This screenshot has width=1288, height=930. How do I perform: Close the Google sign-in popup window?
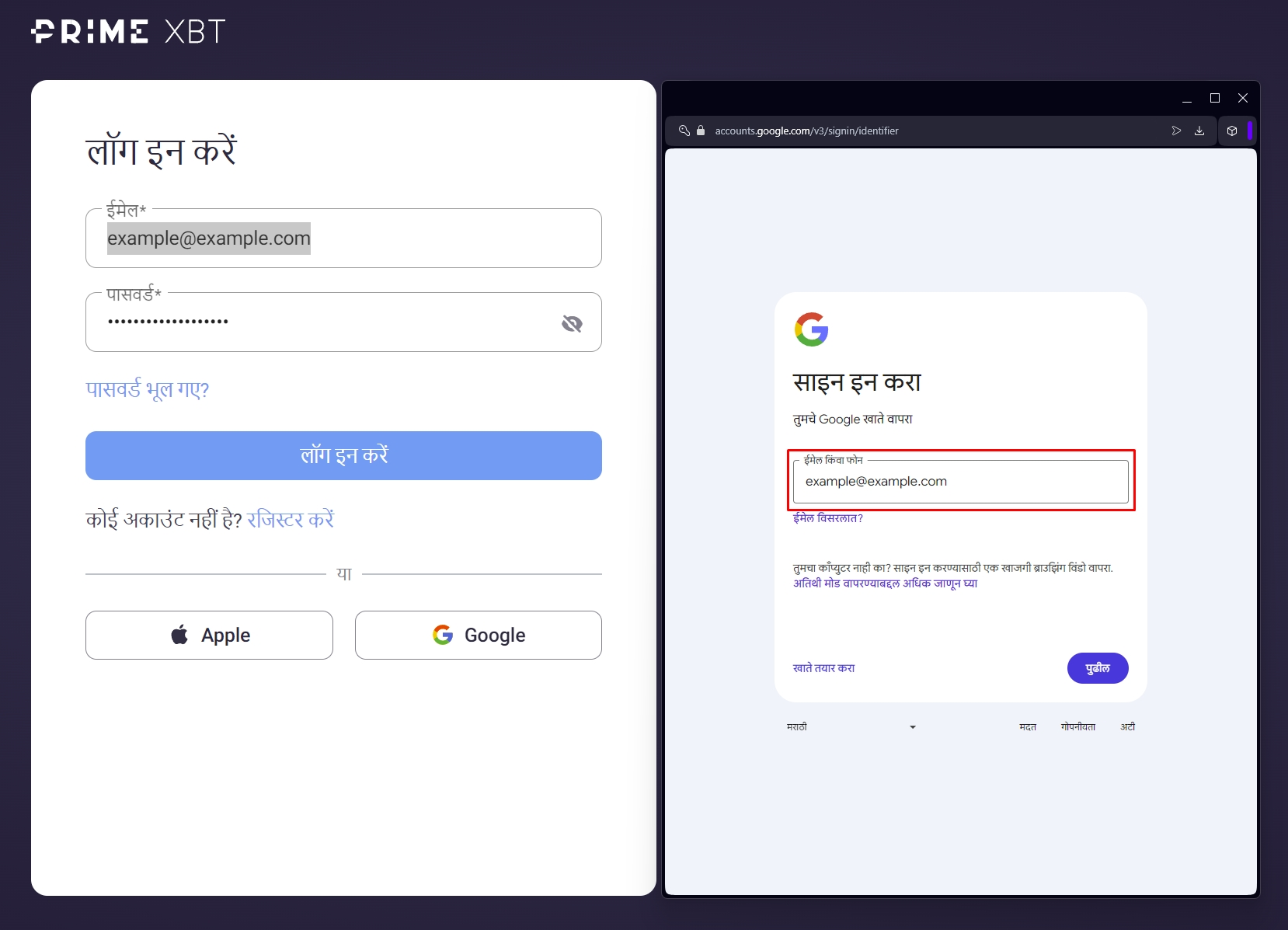click(x=1243, y=98)
